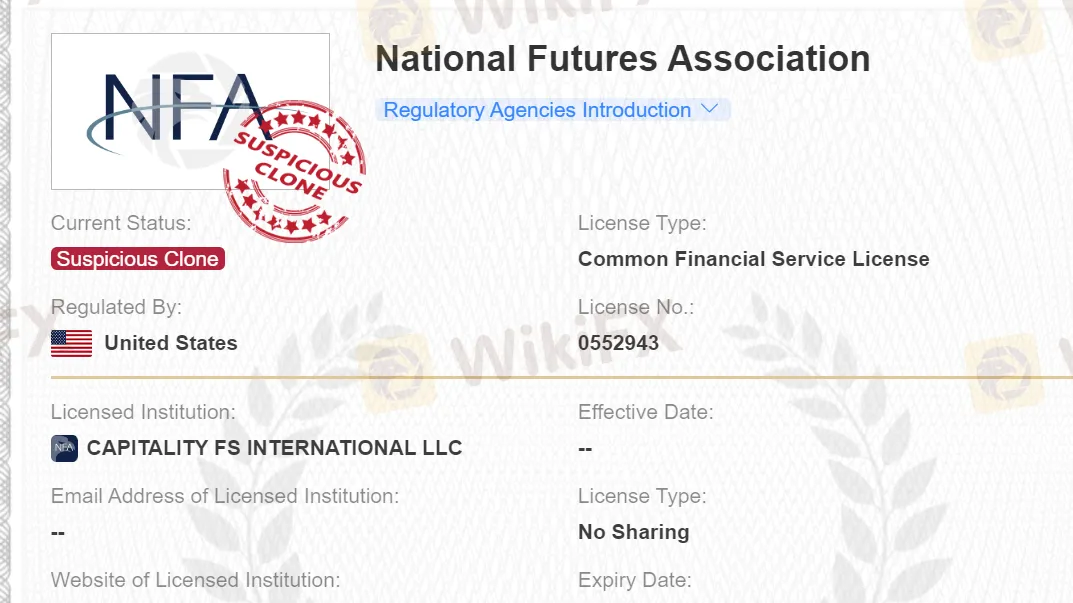Click Common Financial Service License text
Image resolution: width=1073 pixels, height=603 pixels.
(x=753, y=259)
